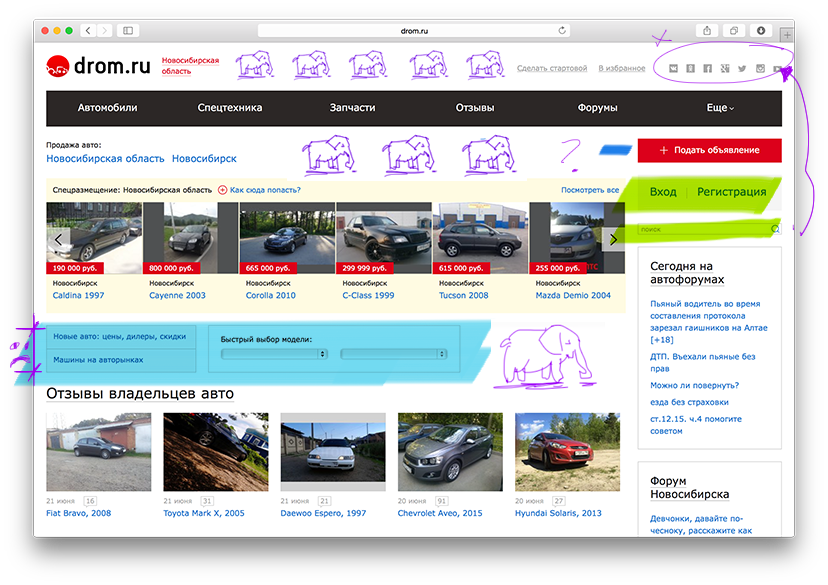
Task: Open the Facebook social icon
Action: (708, 68)
